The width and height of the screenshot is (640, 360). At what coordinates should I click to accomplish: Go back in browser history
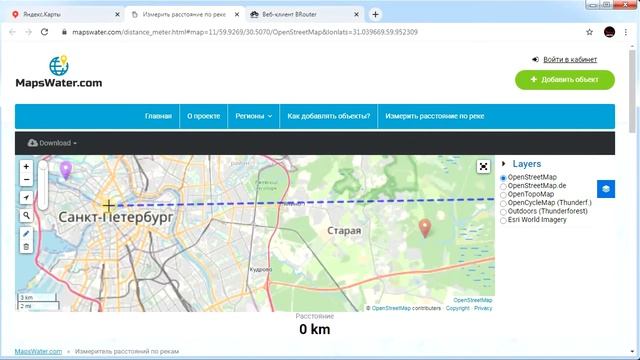(12, 32)
